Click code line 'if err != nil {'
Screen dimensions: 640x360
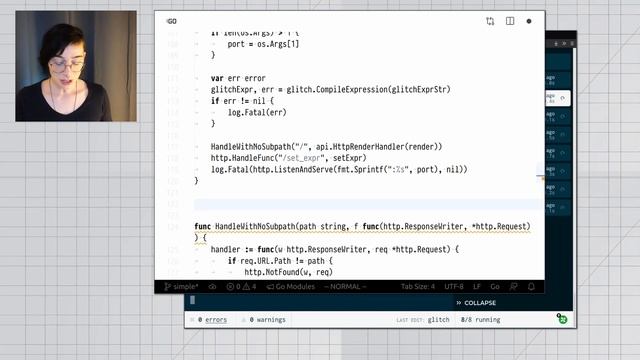pos(242,101)
